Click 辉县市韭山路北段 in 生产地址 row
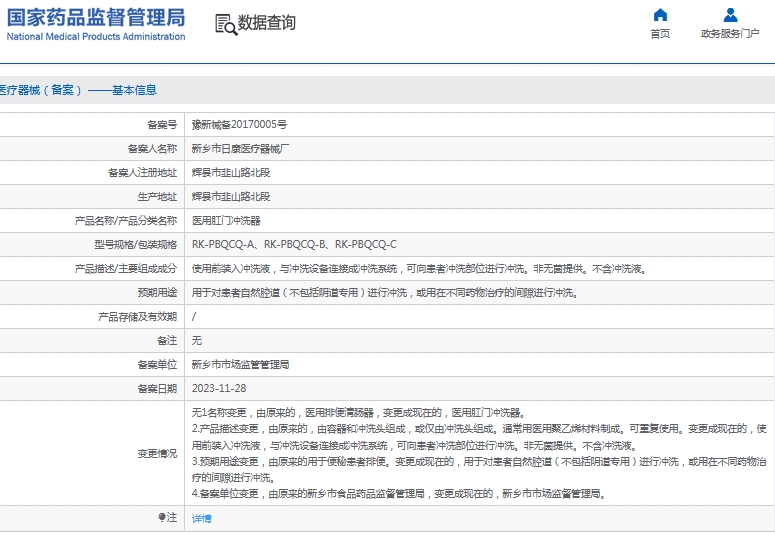775x535 pixels. click(231, 197)
